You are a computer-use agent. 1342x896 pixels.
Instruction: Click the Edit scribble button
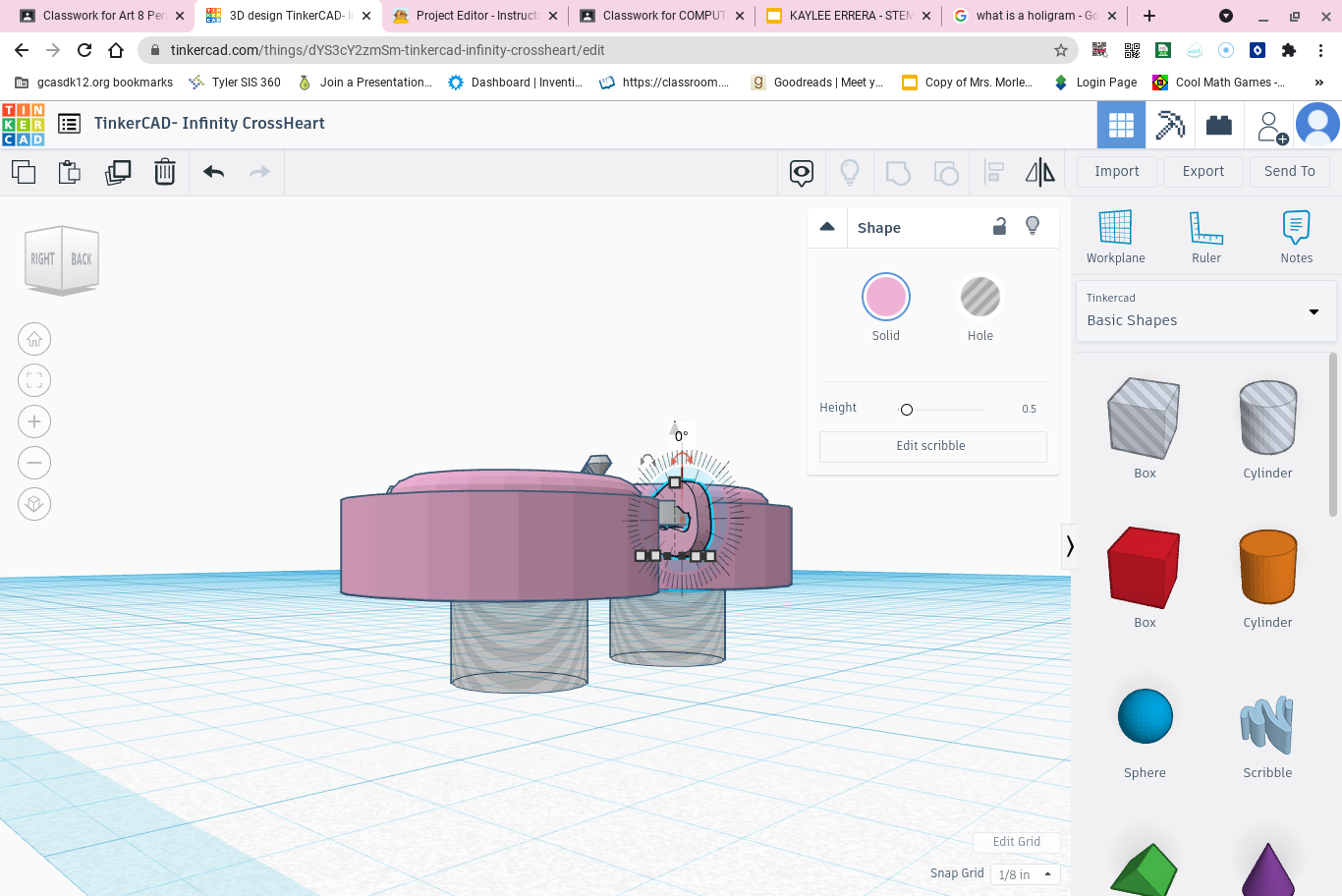click(x=932, y=446)
